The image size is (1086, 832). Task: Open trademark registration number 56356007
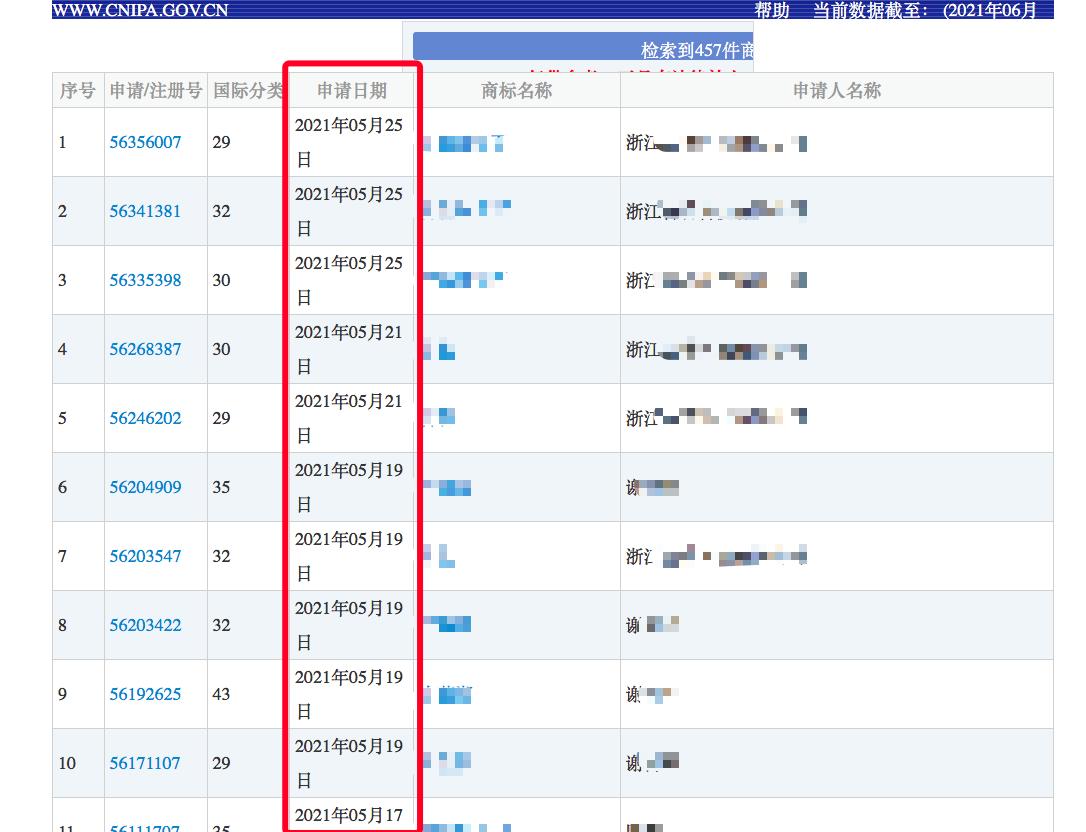[x=145, y=142]
